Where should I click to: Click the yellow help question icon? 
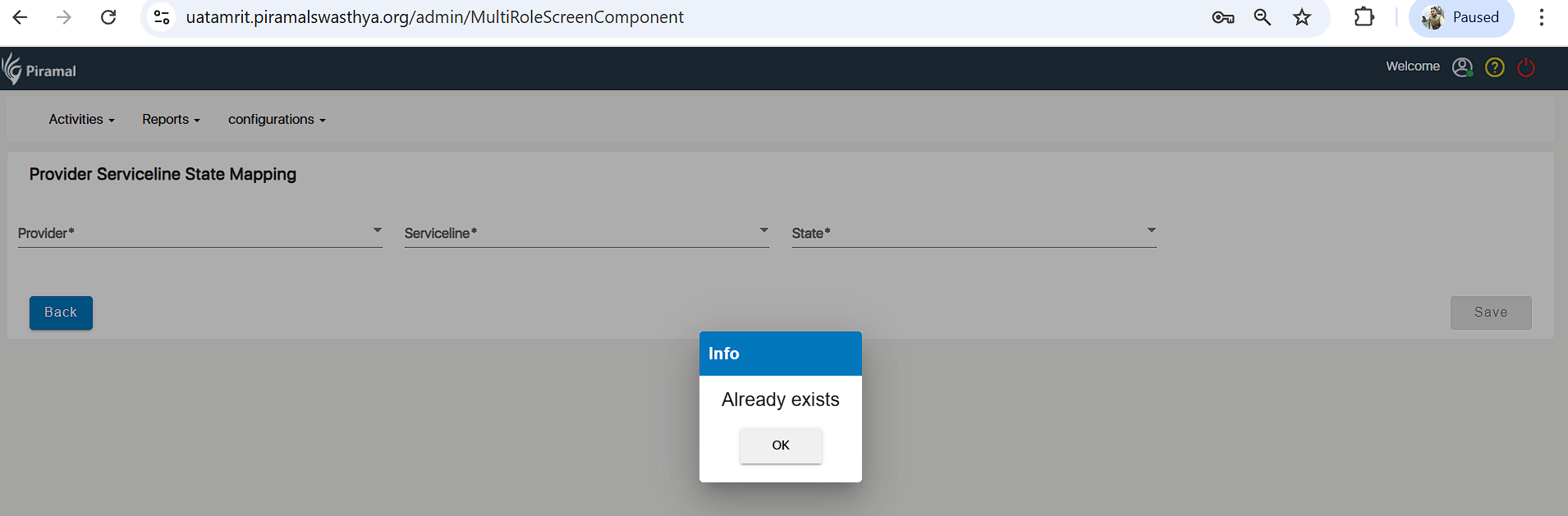coord(1495,67)
